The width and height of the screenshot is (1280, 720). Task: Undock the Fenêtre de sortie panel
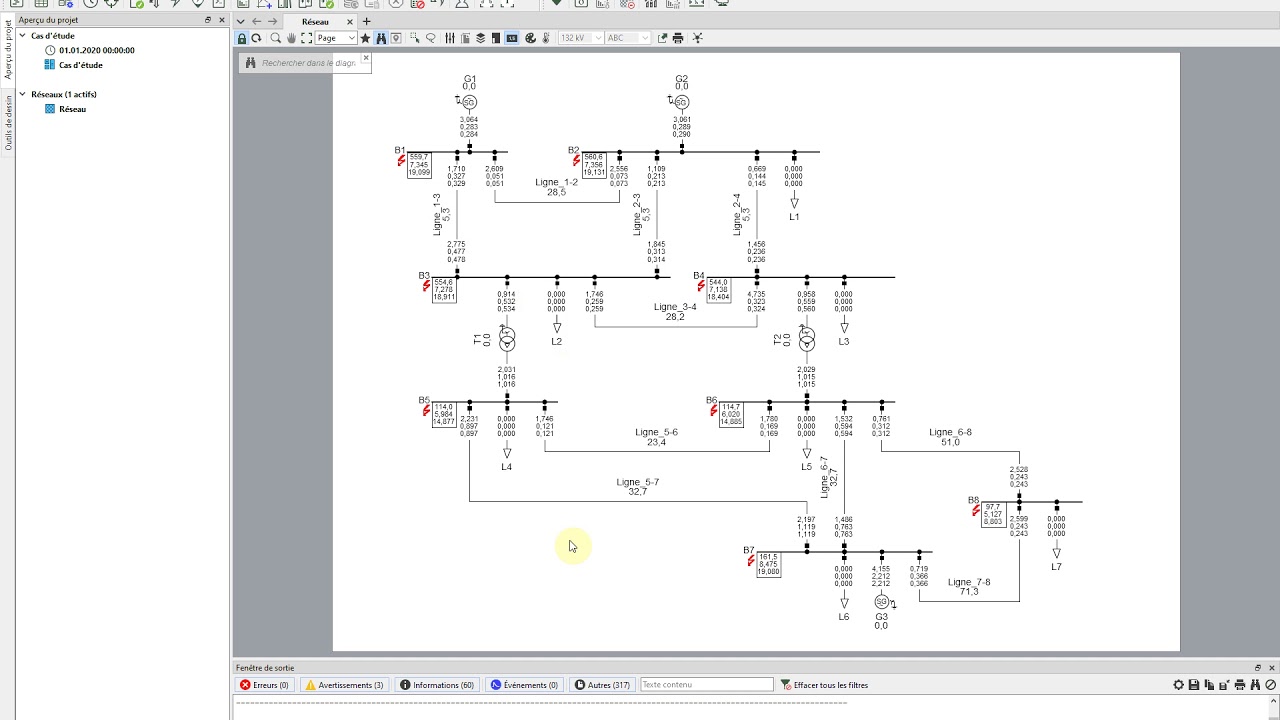(x=1258, y=668)
